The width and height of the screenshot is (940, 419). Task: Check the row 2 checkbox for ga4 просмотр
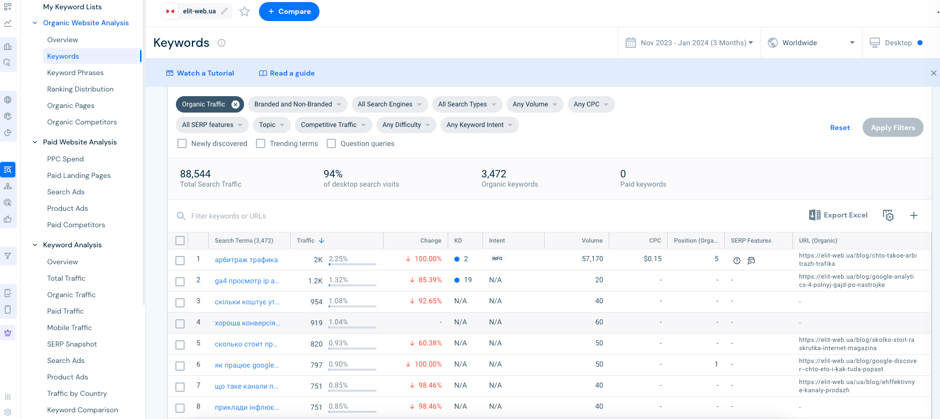click(180, 281)
